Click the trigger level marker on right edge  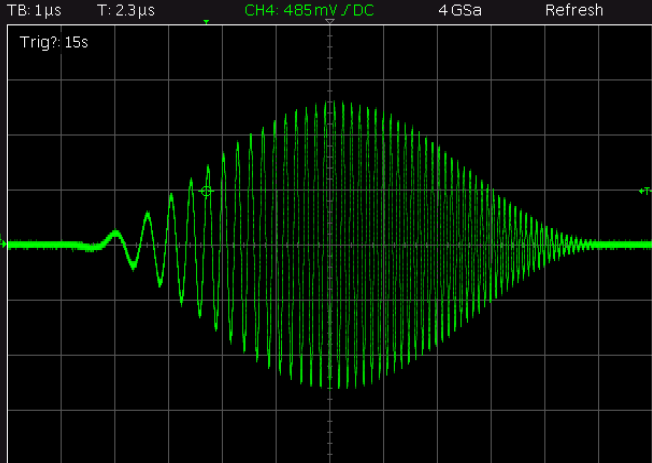[x=644, y=190]
